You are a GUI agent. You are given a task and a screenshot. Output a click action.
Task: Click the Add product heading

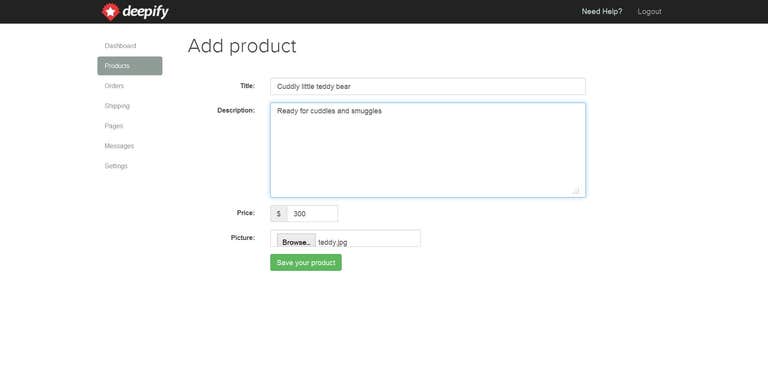pyautogui.click(x=242, y=46)
